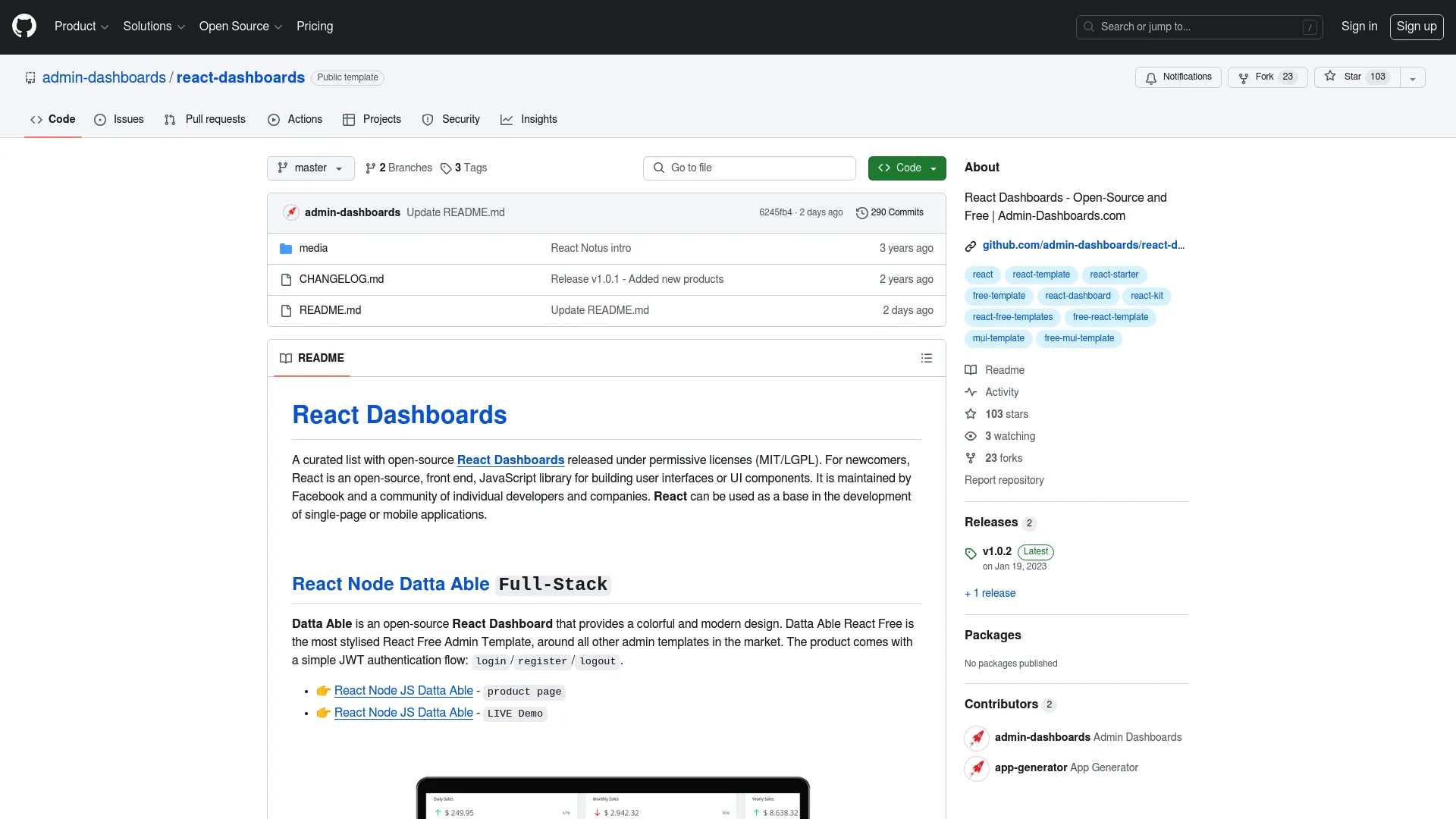Click the Code tab icon
The height and width of the screenshot is (819, 1456).
pos(36,119)
